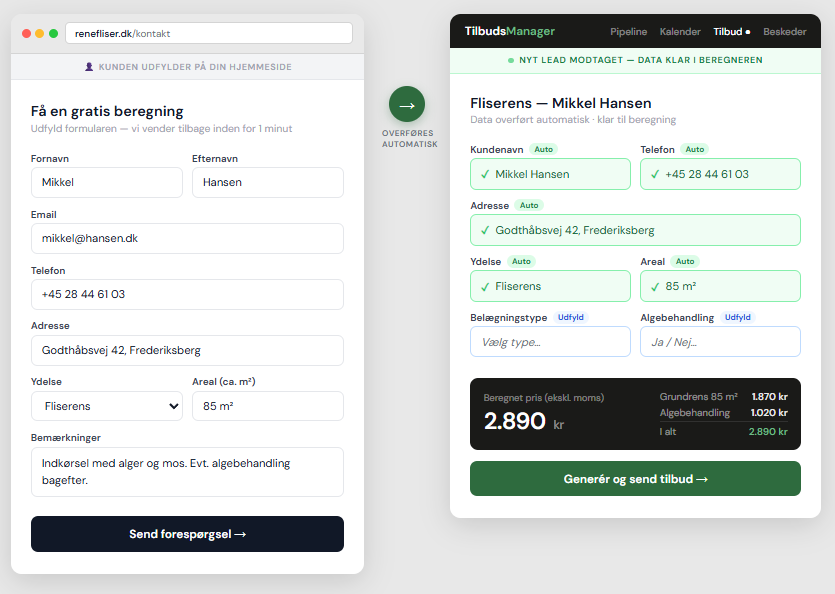This screenshot has height=594, width=835.
Task: Open the Algebehandling 'Ja / Nej' dropdown
Action: pyautogui.click(x=720, y=341)
